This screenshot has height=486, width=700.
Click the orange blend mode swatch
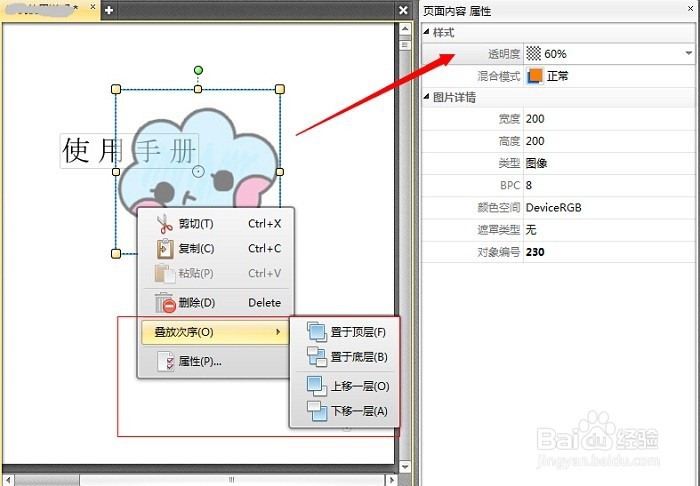(535, 76)
